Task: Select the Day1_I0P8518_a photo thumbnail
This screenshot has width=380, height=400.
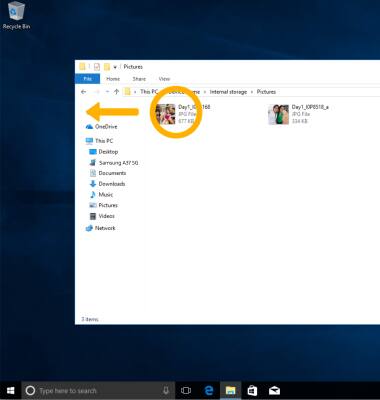Action: [x=279, y=114]
